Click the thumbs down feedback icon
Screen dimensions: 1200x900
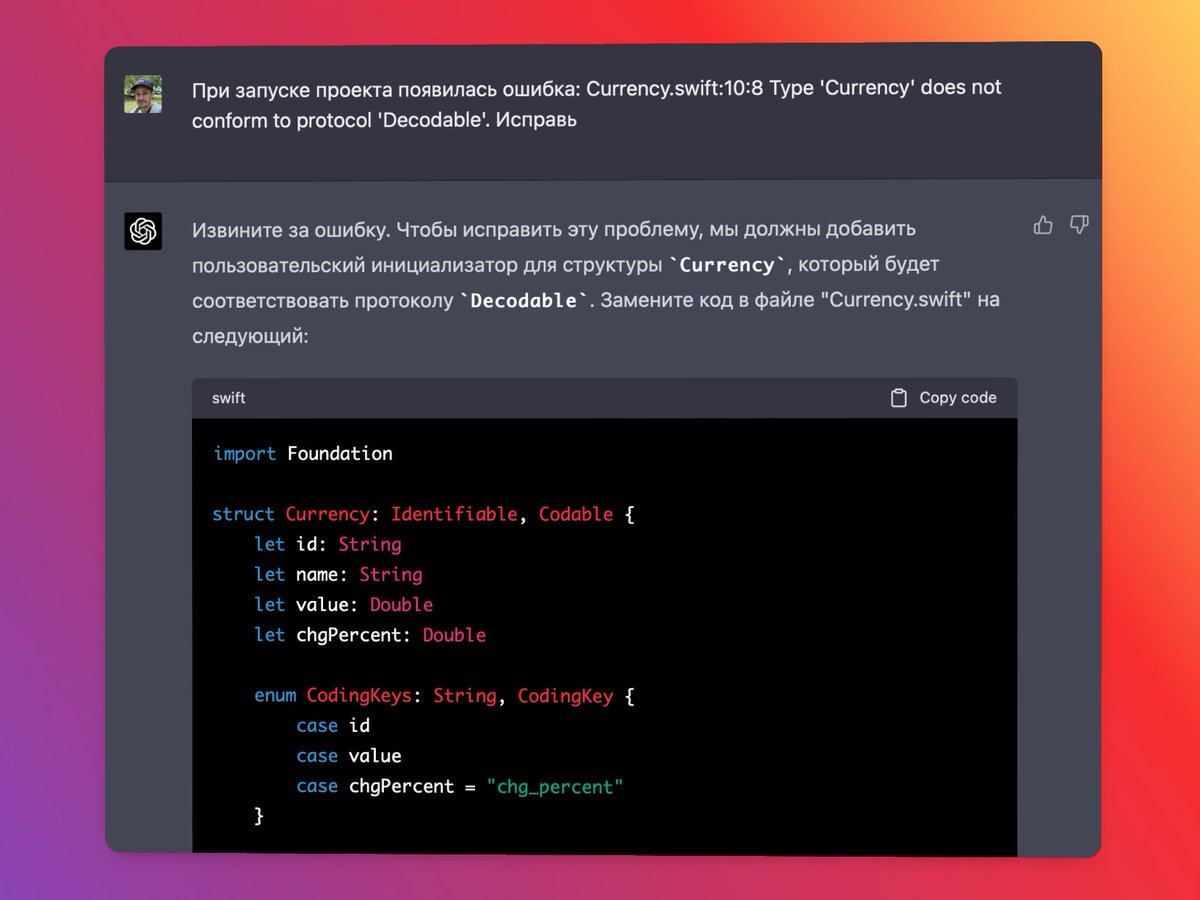click(x=1079, y=225)
